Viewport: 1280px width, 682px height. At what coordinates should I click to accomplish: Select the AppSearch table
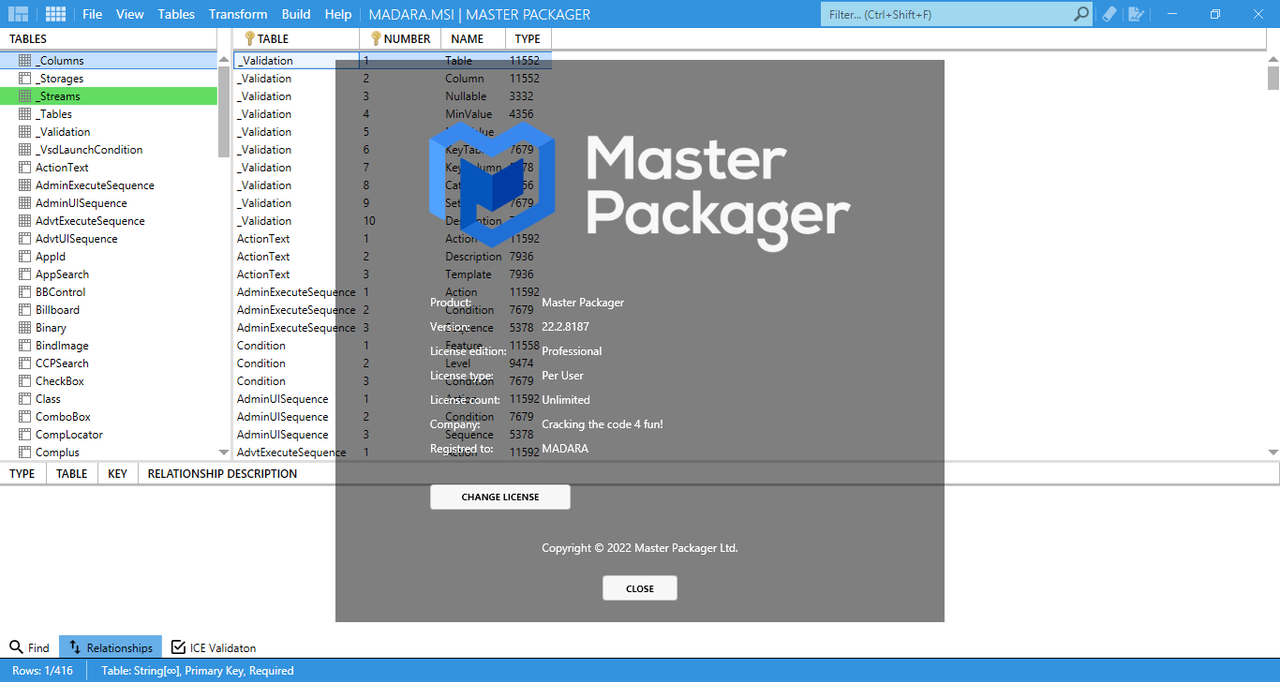tap(108, 275)
